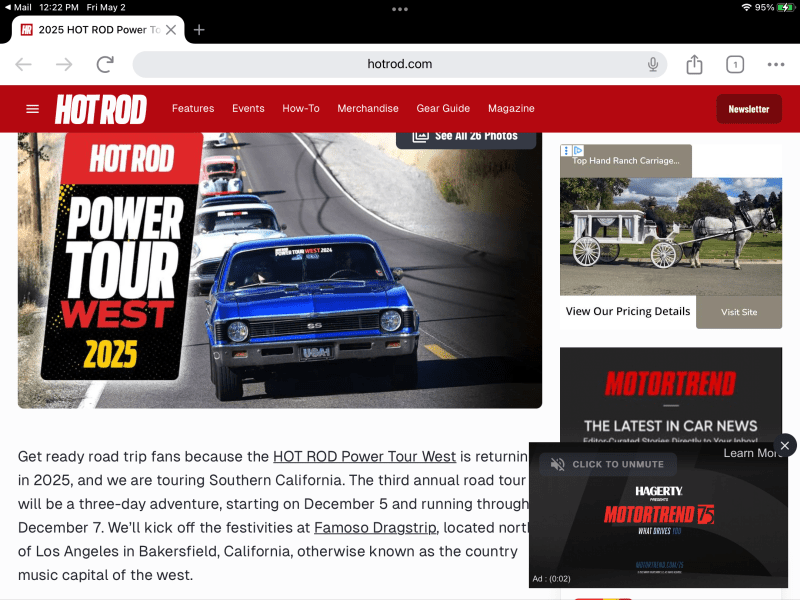
Task: Click the horse carriage ad image
Action: coord(670,237)
